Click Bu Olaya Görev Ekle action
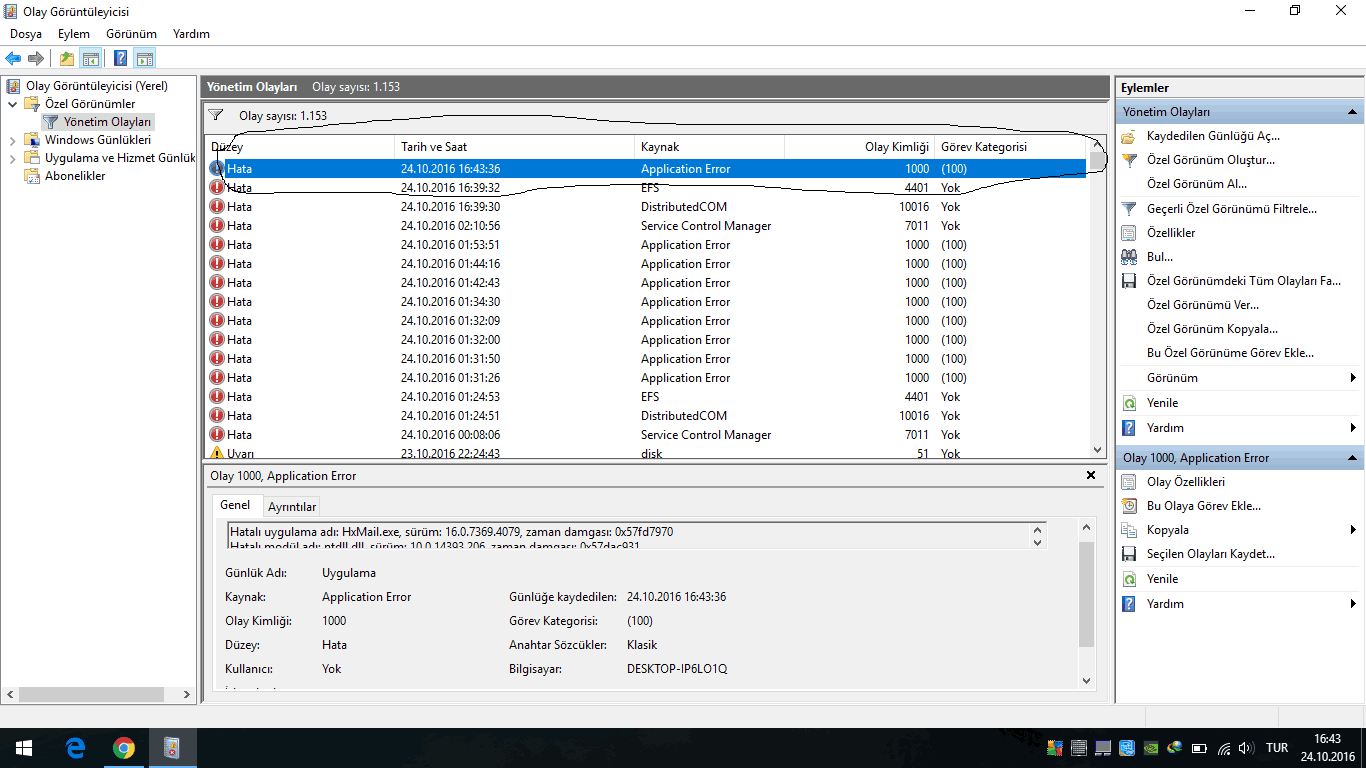The width and height of the screenshot is (1366, 768). (1203, 506)
